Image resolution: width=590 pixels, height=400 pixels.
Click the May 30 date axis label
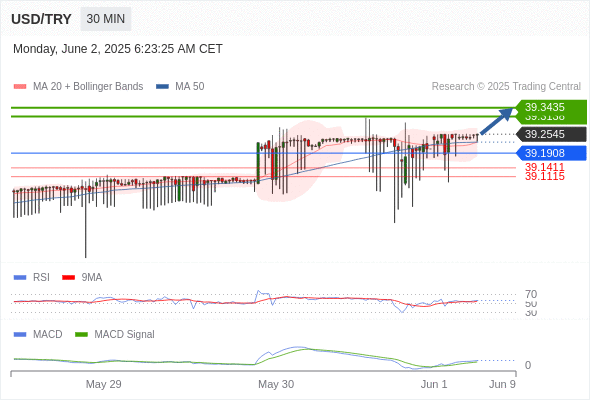[x=276, y=384]
